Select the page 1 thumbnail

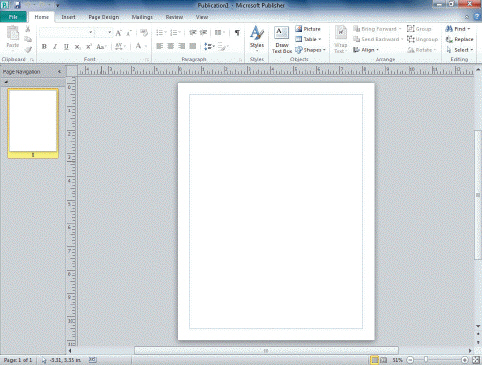coord(33,123)
